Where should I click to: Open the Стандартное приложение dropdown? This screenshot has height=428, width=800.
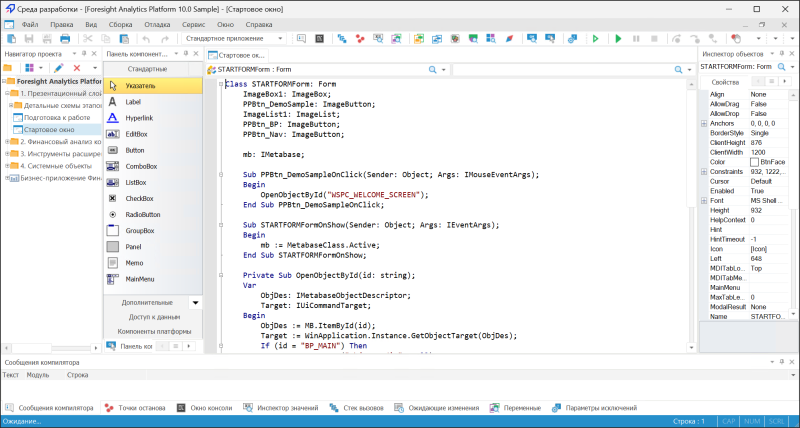[280, 39]
